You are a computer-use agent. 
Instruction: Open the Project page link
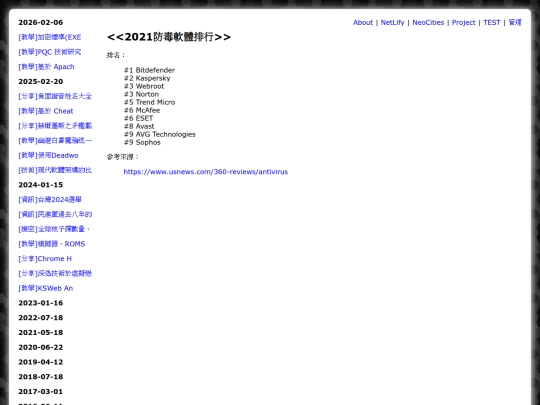coord(463,22)
